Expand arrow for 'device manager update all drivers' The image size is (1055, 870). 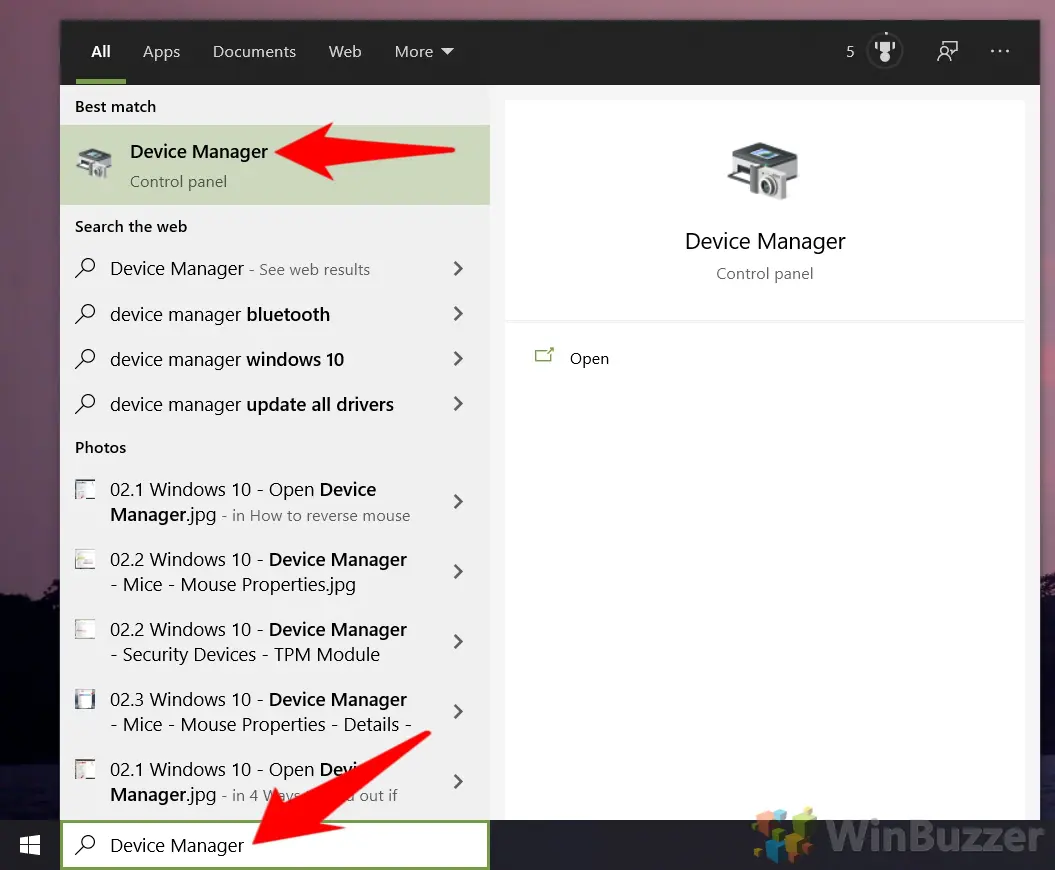pos(458,404)
